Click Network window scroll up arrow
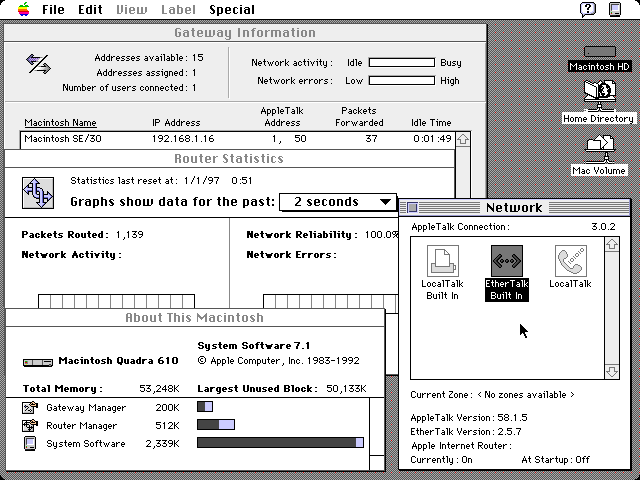Image resolution: width=640 pixels, height=480 pixels. pyautogui.click(x=611, y=244)
